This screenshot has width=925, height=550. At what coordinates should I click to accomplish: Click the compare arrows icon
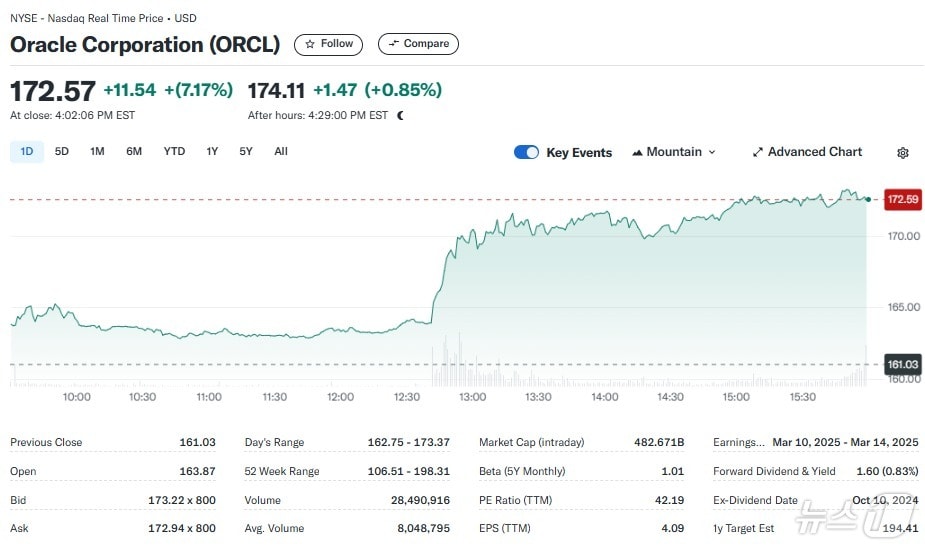click(x=393, y=44)
